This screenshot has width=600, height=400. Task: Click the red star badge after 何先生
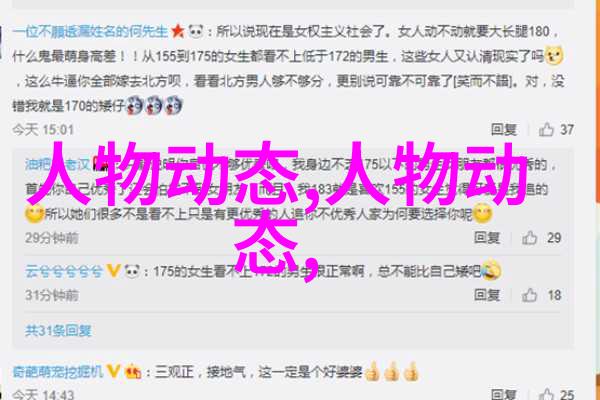[x=178, y=31]
